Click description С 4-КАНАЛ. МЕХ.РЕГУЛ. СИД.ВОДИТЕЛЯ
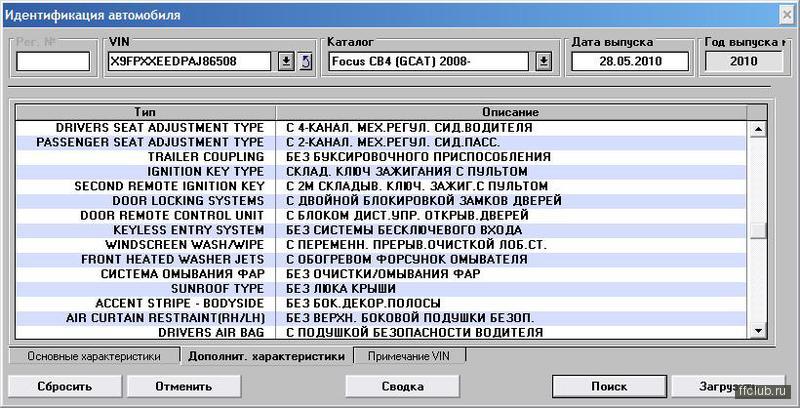Screen dimensions: 800x408 point(409,128)
